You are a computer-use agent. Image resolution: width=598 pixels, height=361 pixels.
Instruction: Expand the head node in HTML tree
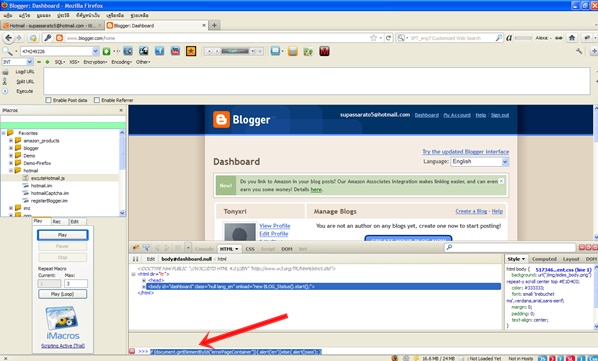point(144,280)
